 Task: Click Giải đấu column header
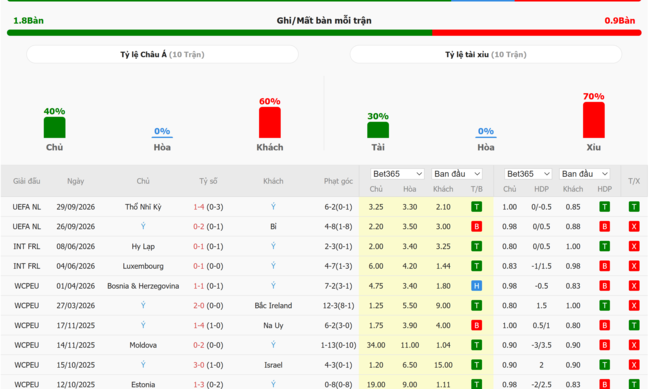click(27, 181)
